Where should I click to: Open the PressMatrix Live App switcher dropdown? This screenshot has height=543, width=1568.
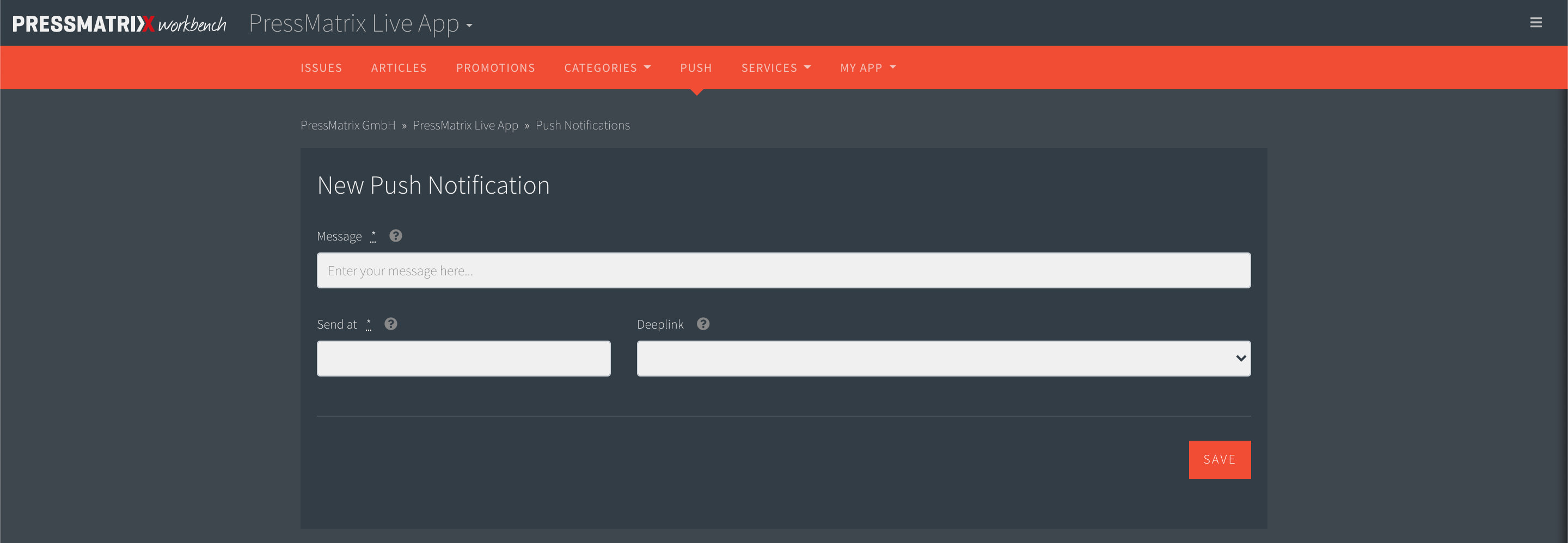[x=361, y=24]
